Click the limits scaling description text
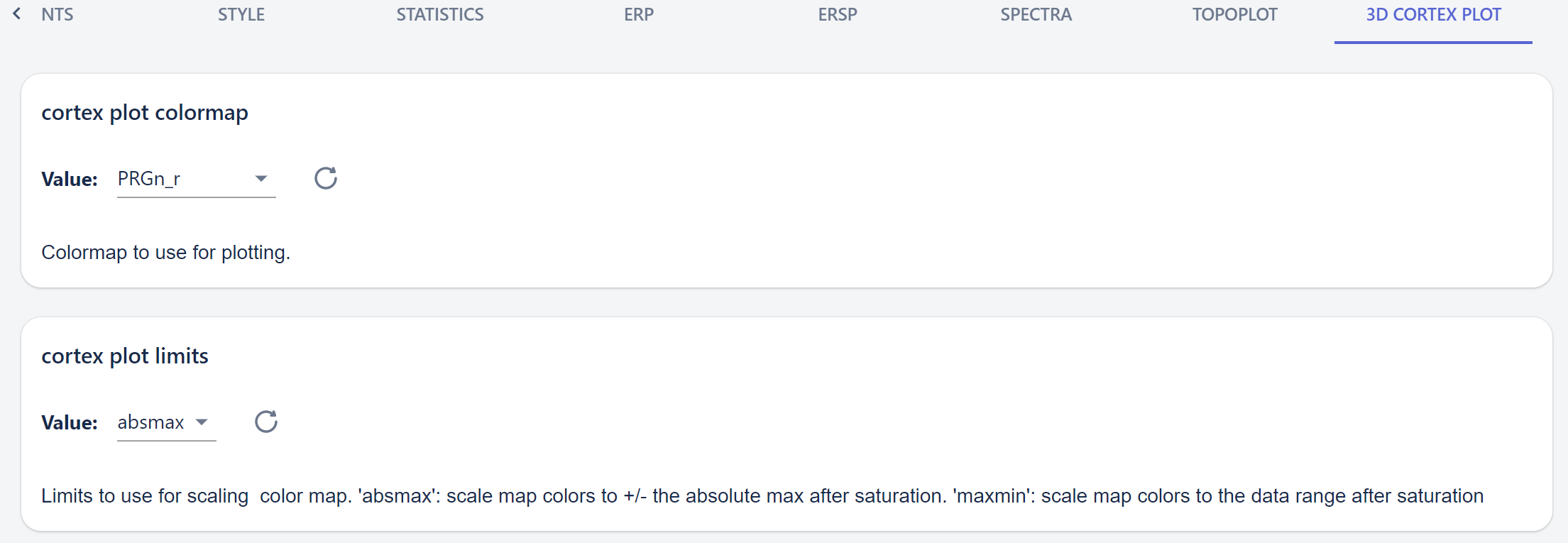The width and height of the screenshot is (1568, 543). click(762, 496)
